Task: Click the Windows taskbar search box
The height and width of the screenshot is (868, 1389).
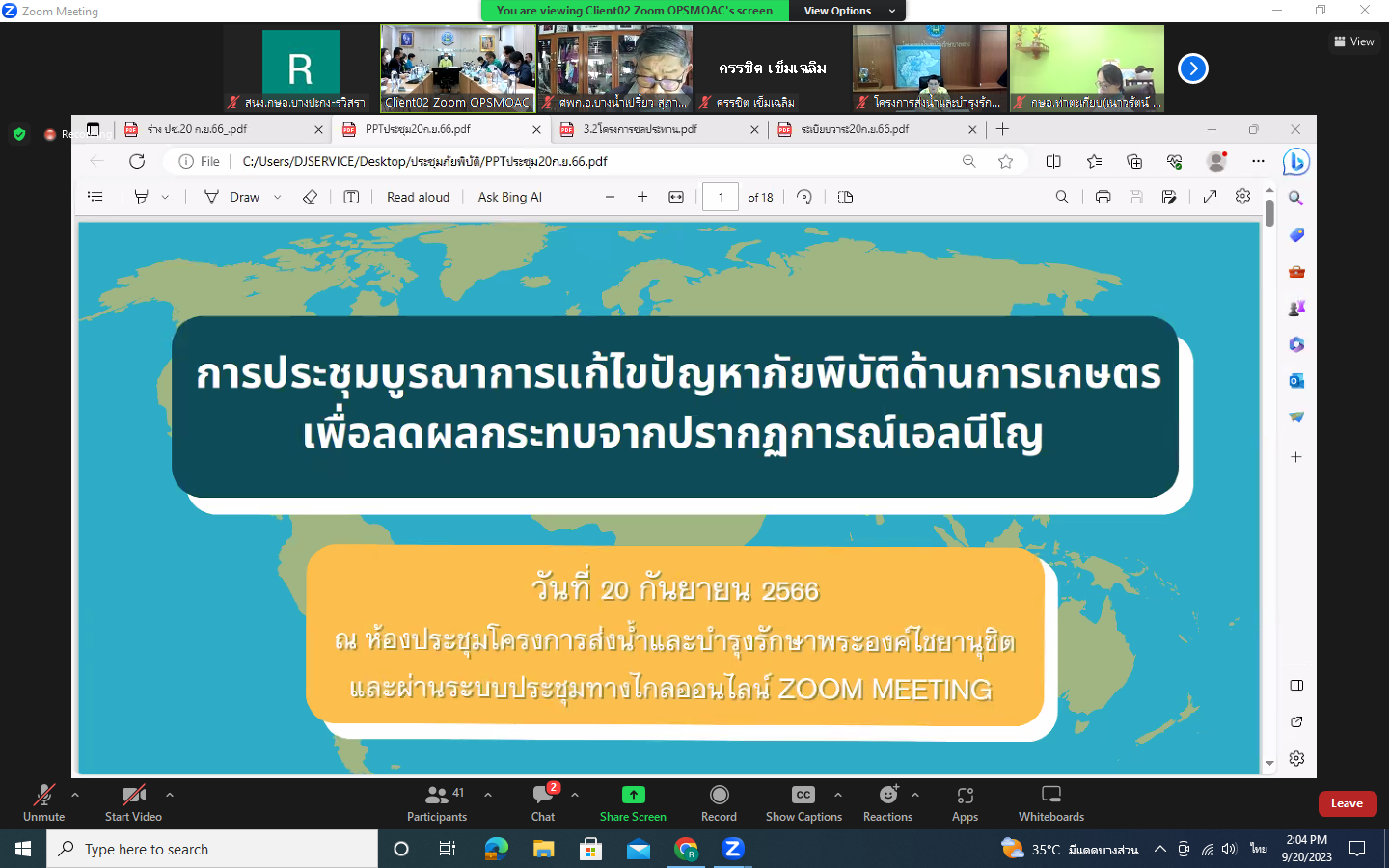Action: (212, 849)
